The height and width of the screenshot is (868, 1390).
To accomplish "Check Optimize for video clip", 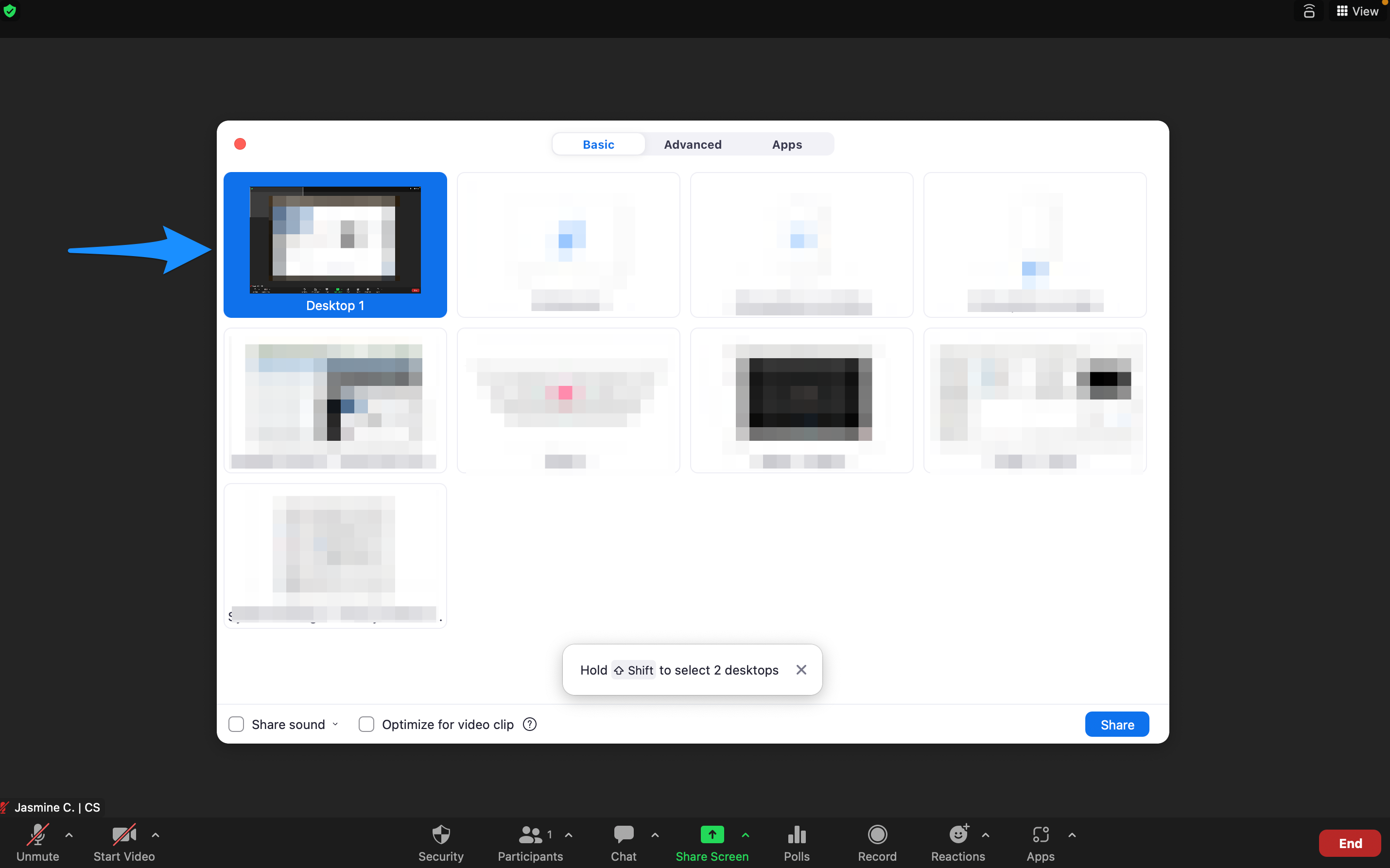I will (366, 725).
